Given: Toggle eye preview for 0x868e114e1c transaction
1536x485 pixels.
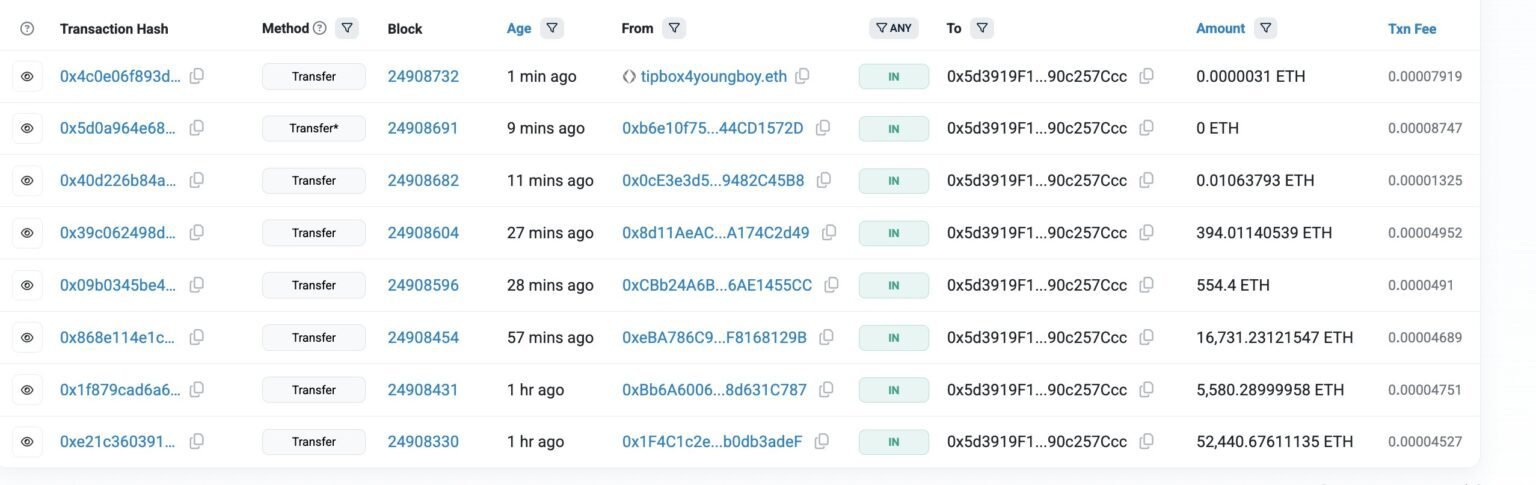Looking at the screenshot, I should (x=27, y=337).
